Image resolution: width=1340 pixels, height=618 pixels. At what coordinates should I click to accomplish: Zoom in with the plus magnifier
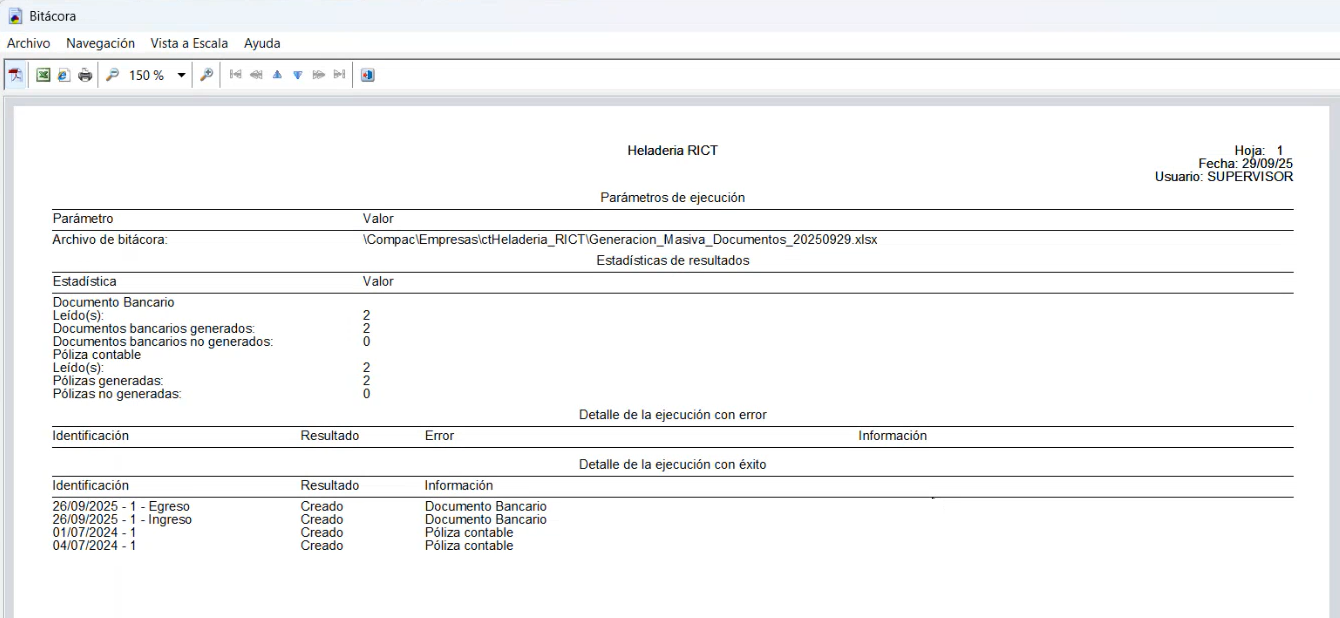[x=207, y=75]
